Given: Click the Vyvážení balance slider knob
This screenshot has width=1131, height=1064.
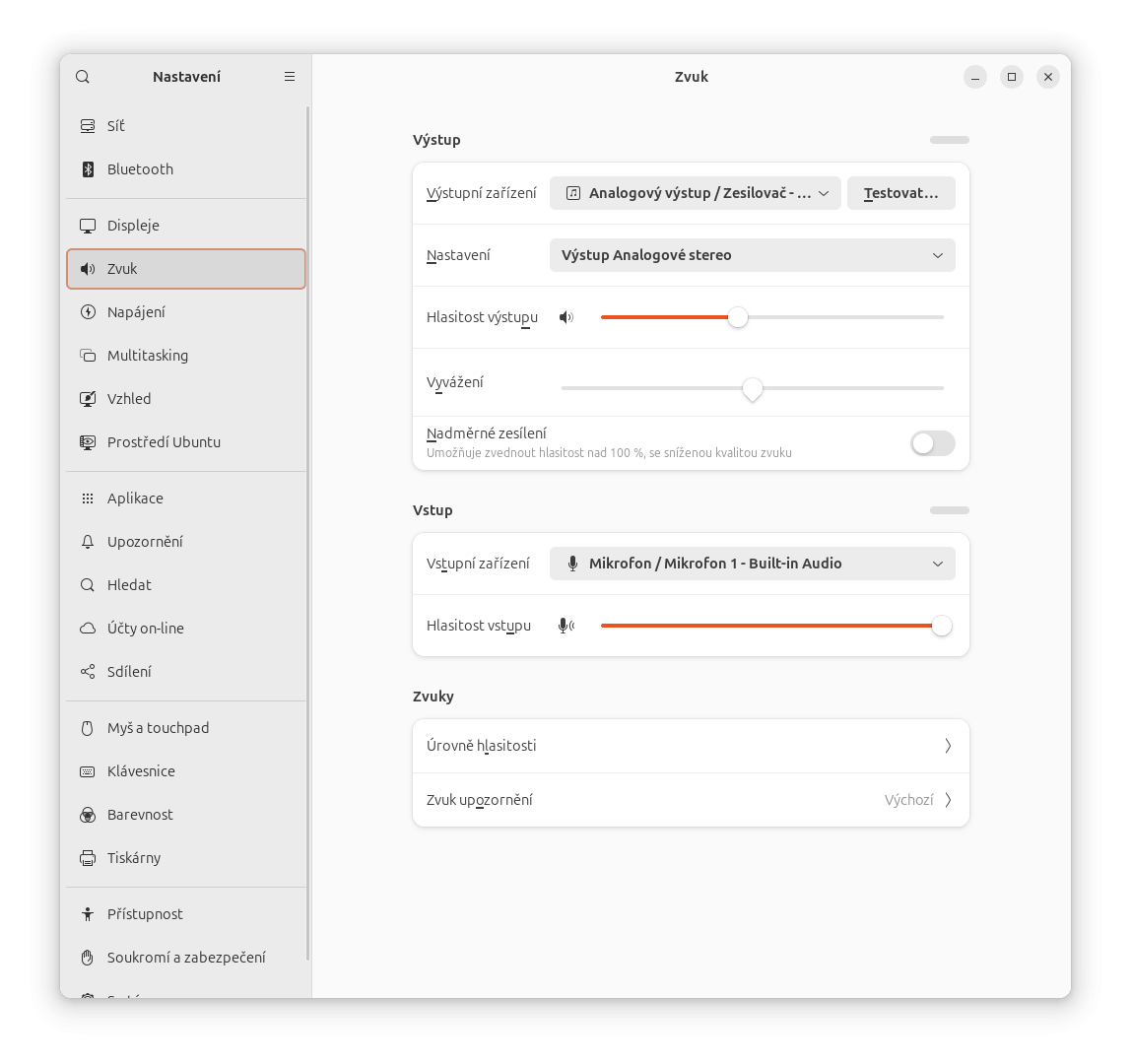Looking at the screenshot, I should [753, 389].
